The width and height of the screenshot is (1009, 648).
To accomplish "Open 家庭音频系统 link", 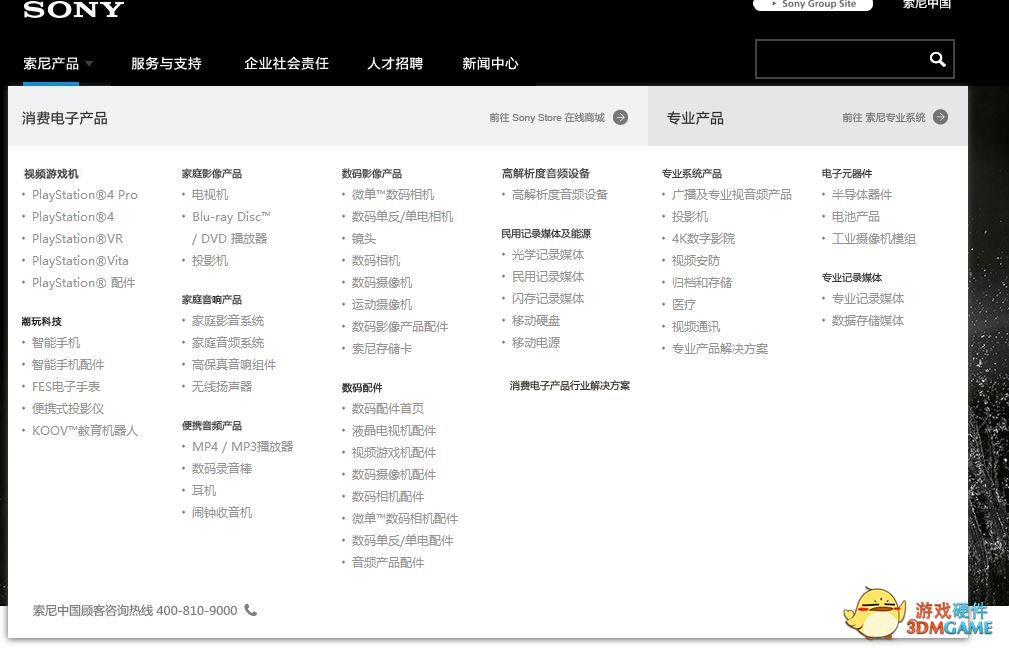I will [x=228, y=342].
